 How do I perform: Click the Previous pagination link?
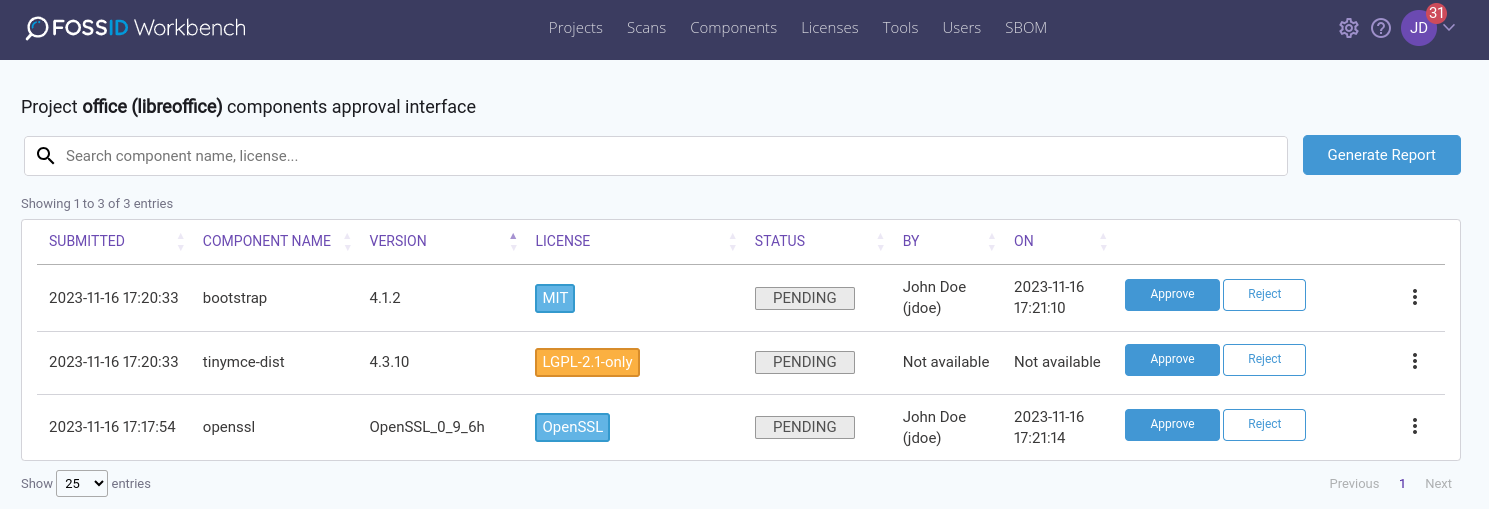click(x=1354, y=484)
